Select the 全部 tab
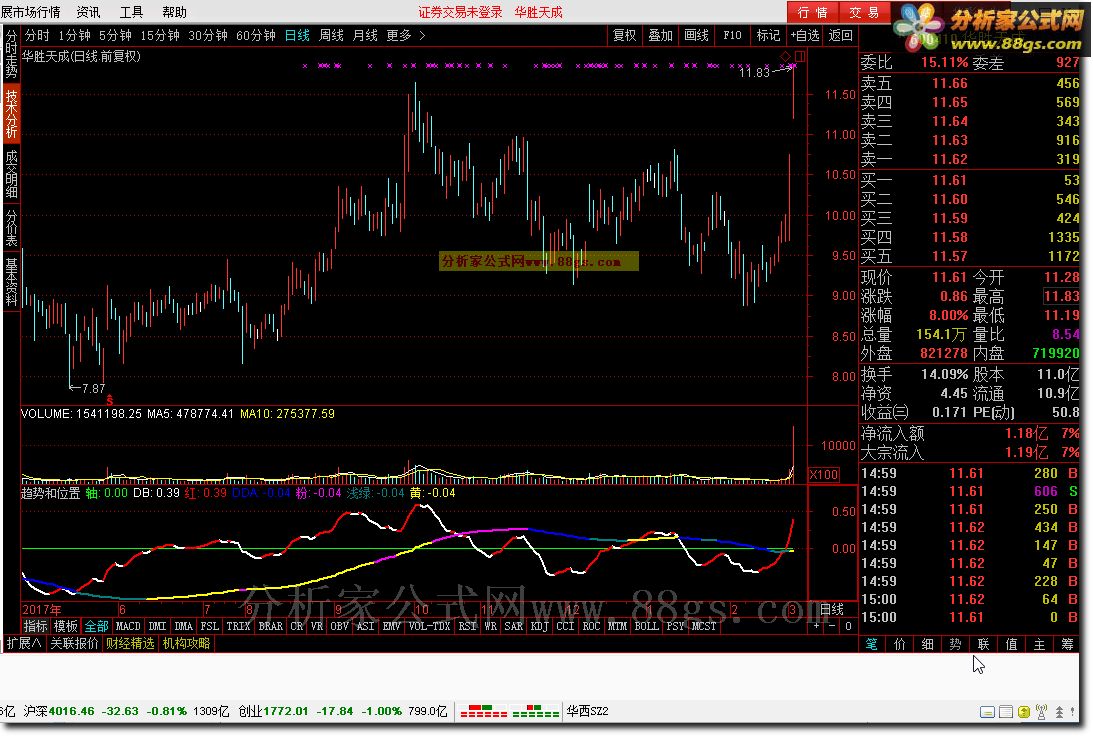 (96, 626)
